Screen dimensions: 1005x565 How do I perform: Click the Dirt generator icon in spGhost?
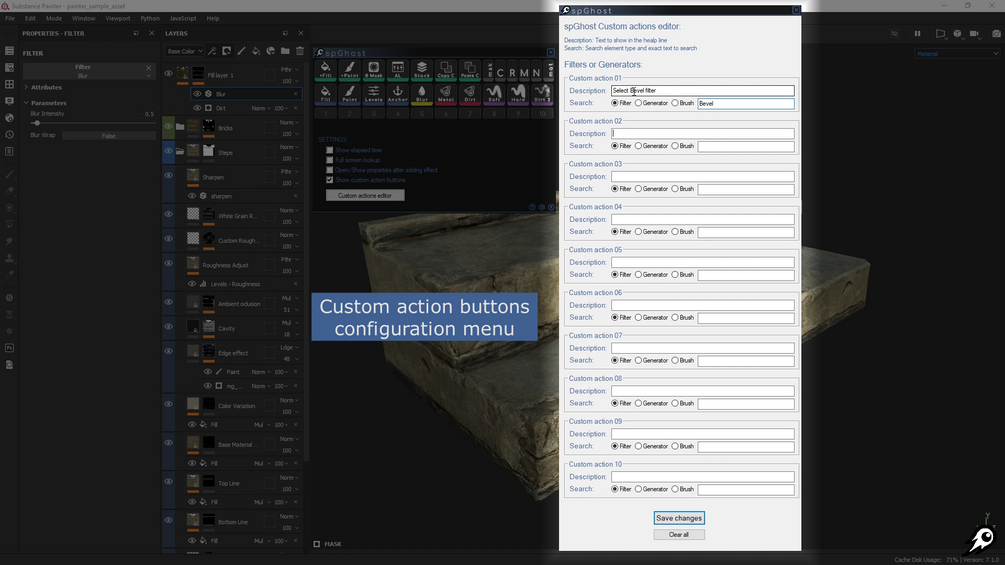click(x=470, y=94)
